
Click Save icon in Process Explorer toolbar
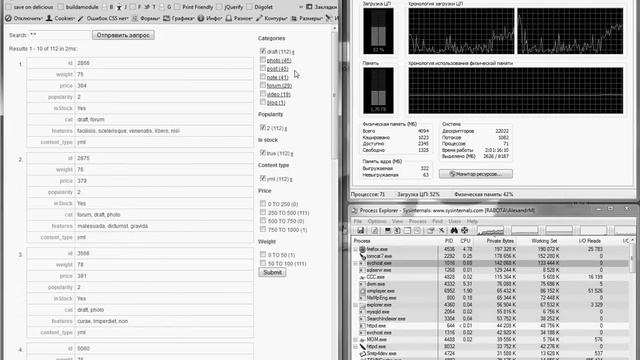pyautogui.click(x=360, y=231)
